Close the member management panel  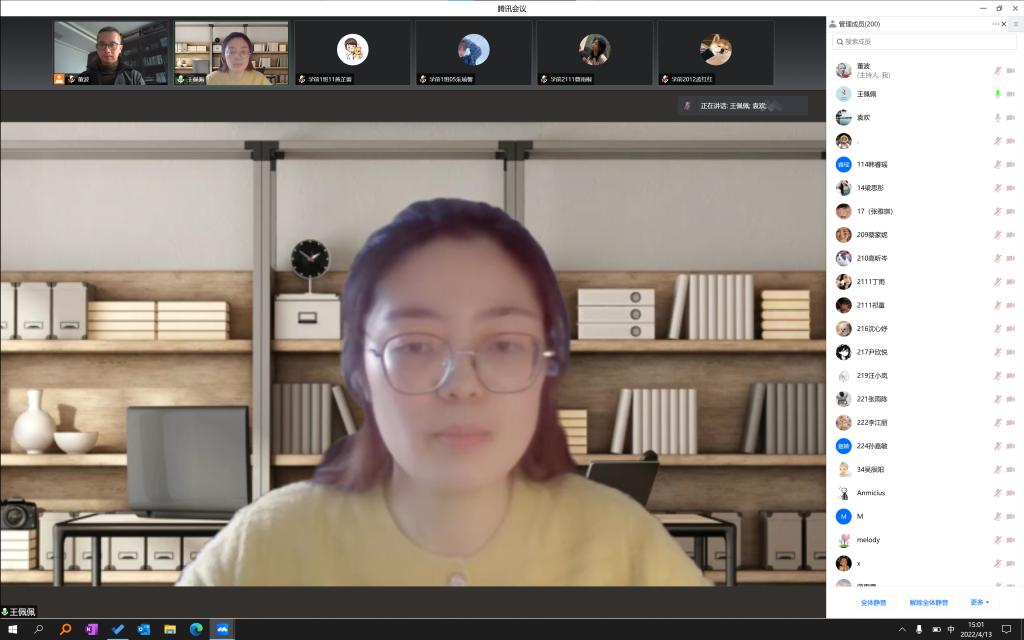point(1003,23)
